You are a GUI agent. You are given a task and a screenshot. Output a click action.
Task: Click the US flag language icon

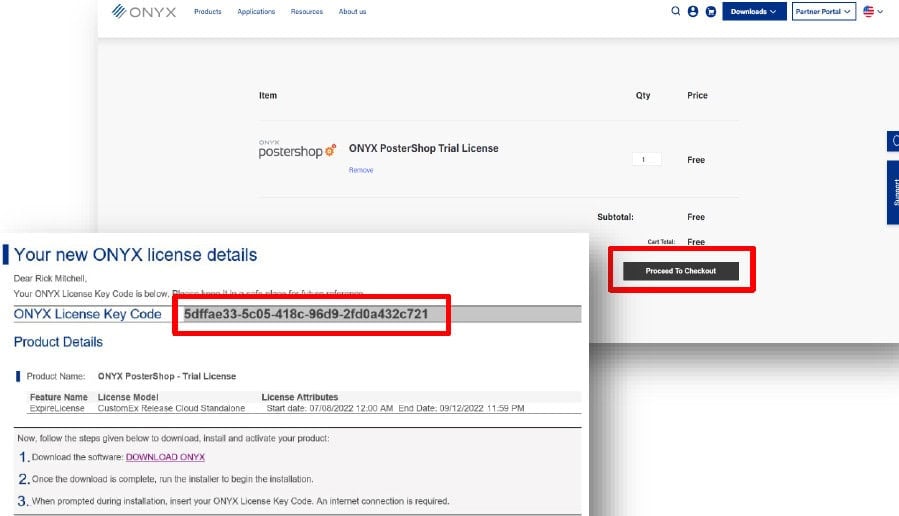[x=868, y=12]
